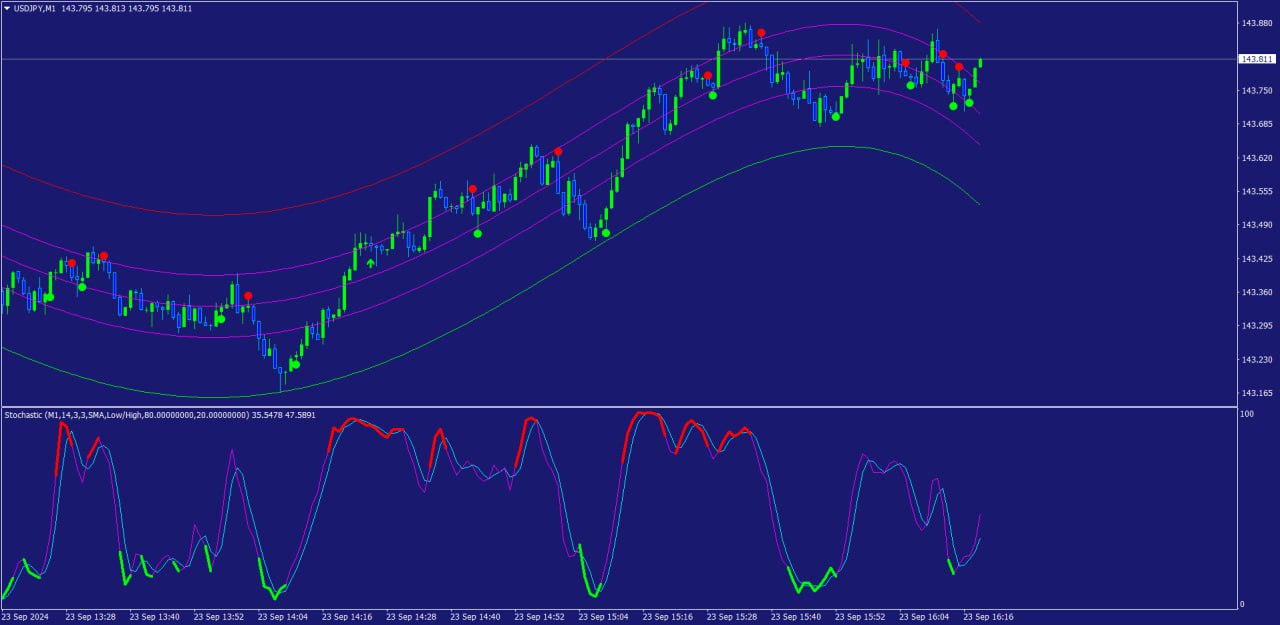Click the 100 level on the Stochastic scale
Viewport: 1280px width, 625px height.
point(1246,413)
